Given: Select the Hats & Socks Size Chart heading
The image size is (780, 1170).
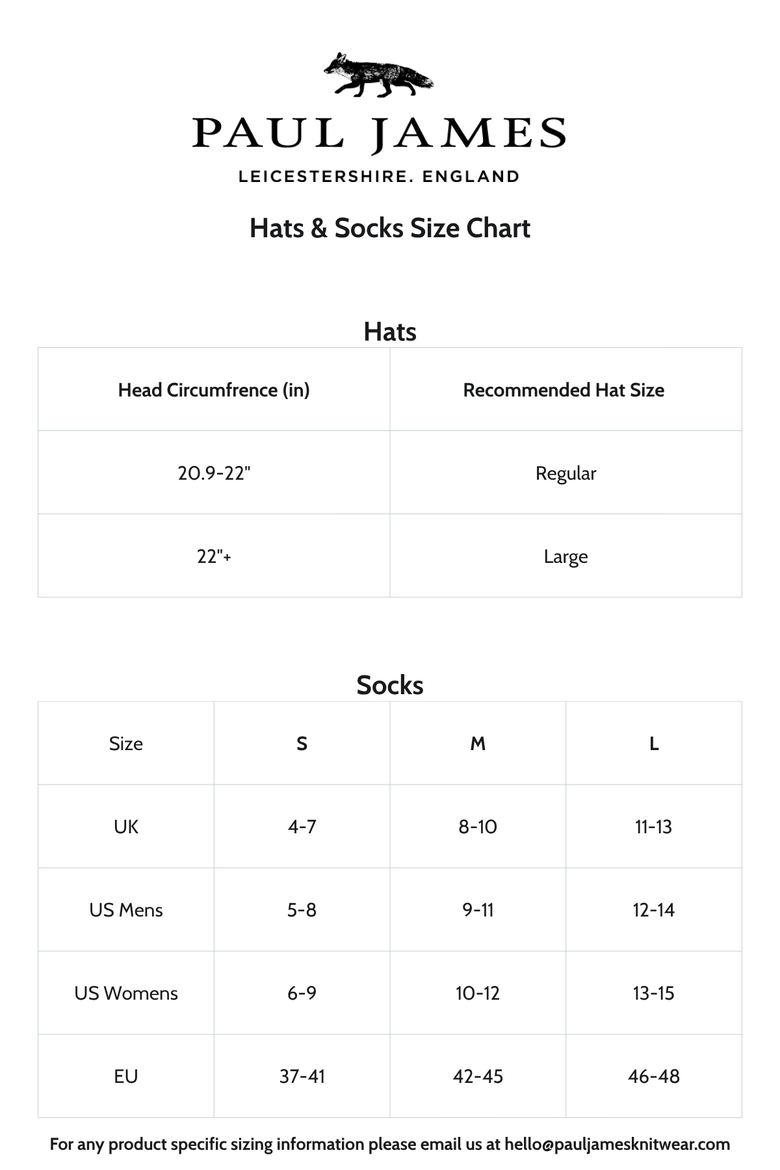Looking at the screenshot, I should (x=390, y=228).
